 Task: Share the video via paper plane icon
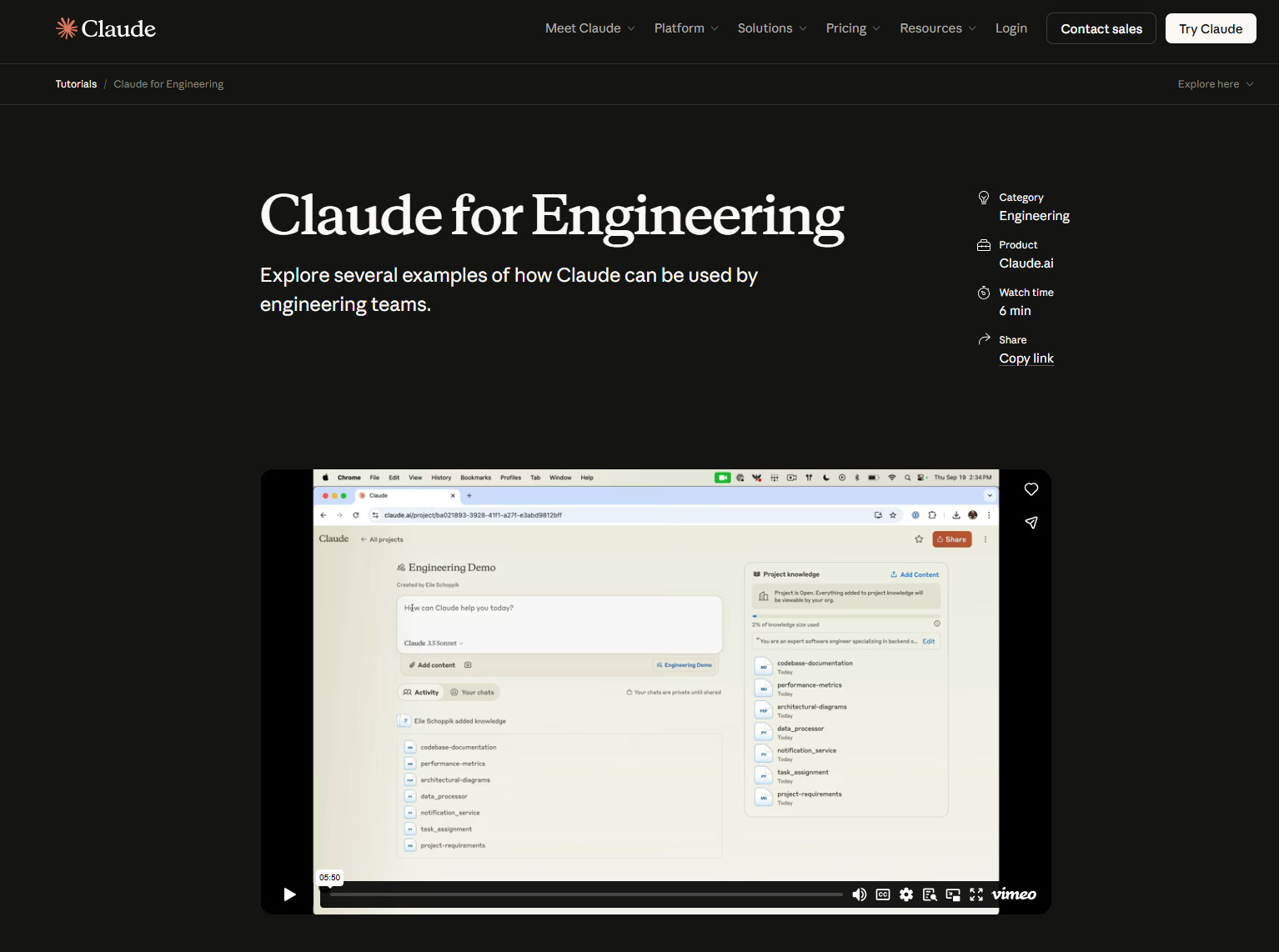[x=1031, y=523]
